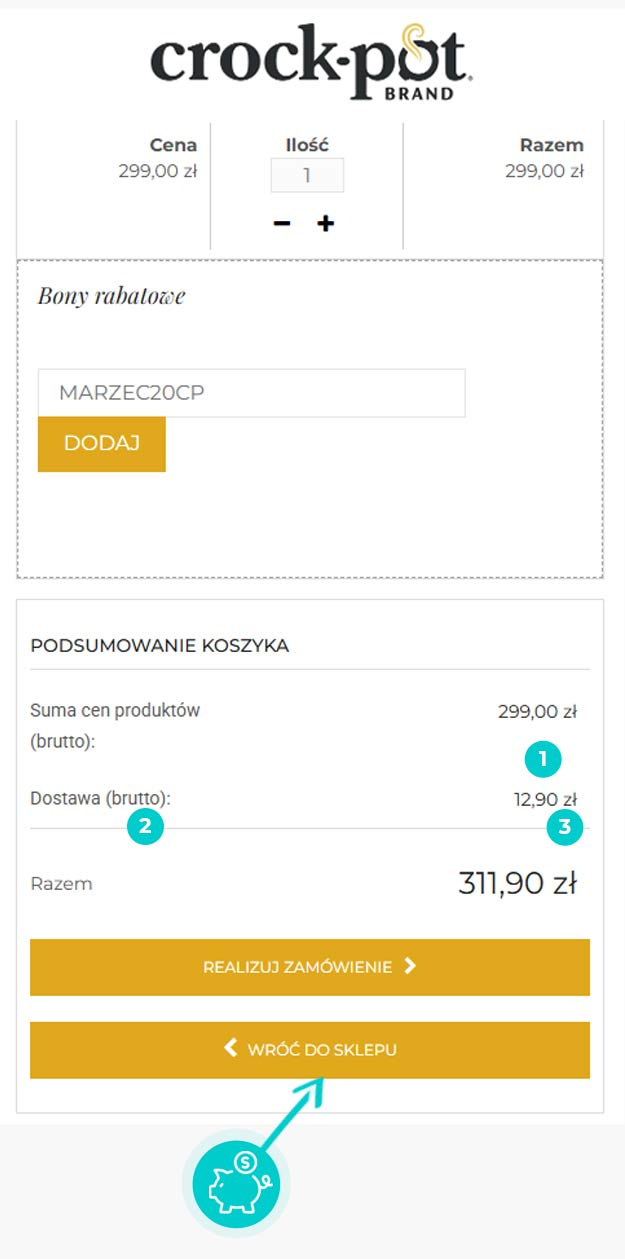Proceed with REALIZUJ ZAMÓWIENIE button
The width and height of the screenshot is (625, 1259).
pos(310,967)
